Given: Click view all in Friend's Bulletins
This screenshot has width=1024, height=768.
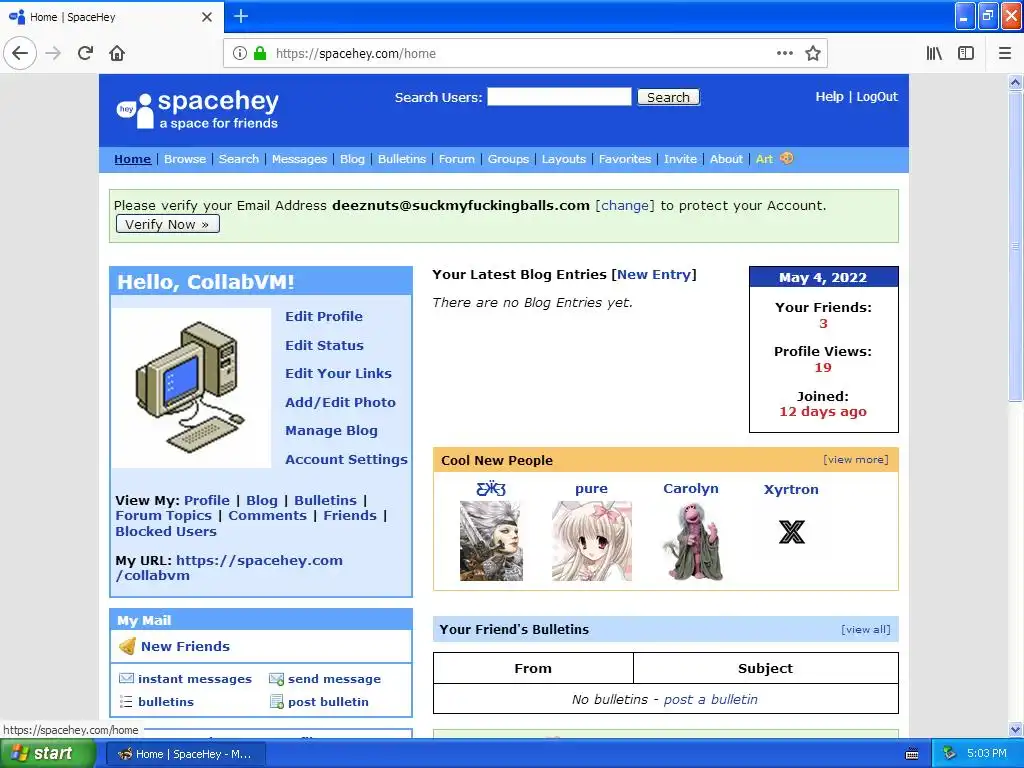Looking at the screenshot, I should [x=866, y=630].
